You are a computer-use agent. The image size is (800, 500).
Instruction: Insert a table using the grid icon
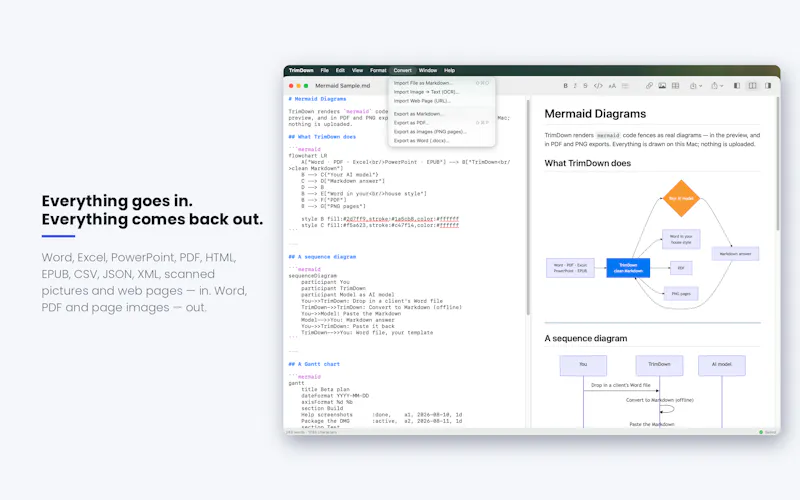[x=676, y=86]
